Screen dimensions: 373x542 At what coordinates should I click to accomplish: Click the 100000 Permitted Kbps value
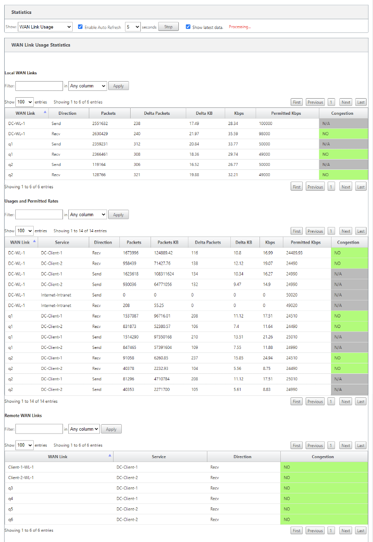tap(265, 123)
